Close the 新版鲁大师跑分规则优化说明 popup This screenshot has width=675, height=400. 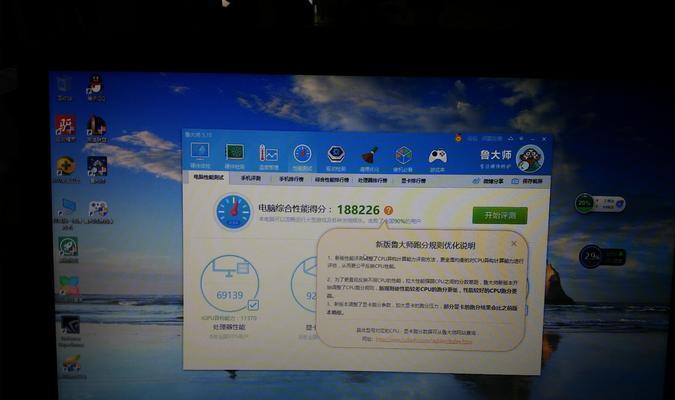pyautogui.click(x=514, y=243)
